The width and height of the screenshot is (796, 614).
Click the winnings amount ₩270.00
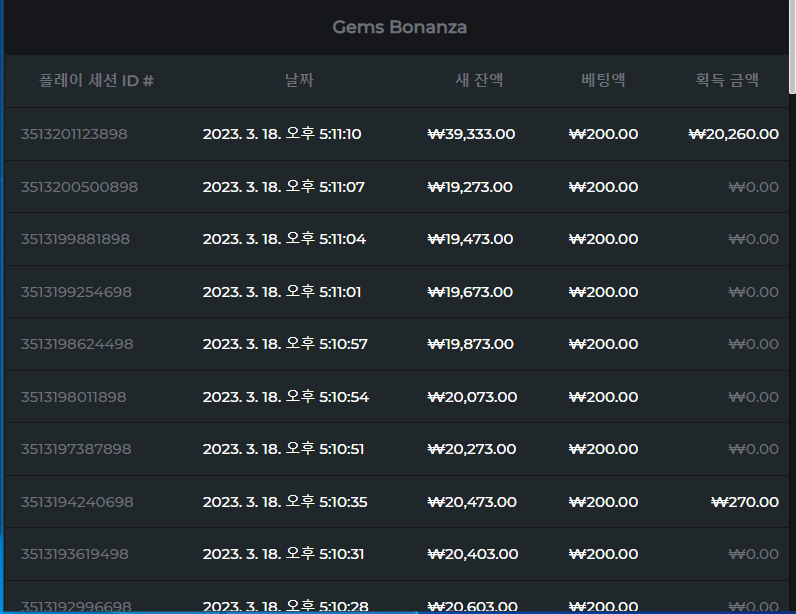[745, 502]
